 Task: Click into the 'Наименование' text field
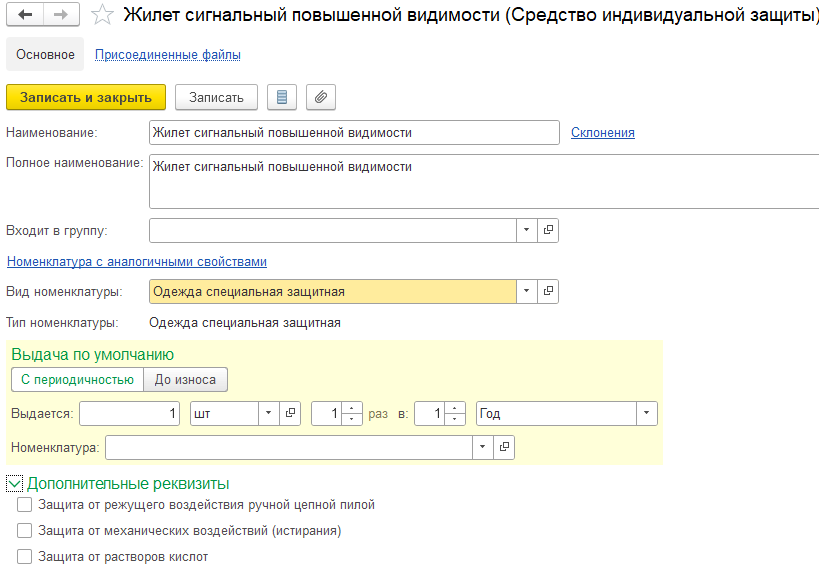tap(353, 132)
